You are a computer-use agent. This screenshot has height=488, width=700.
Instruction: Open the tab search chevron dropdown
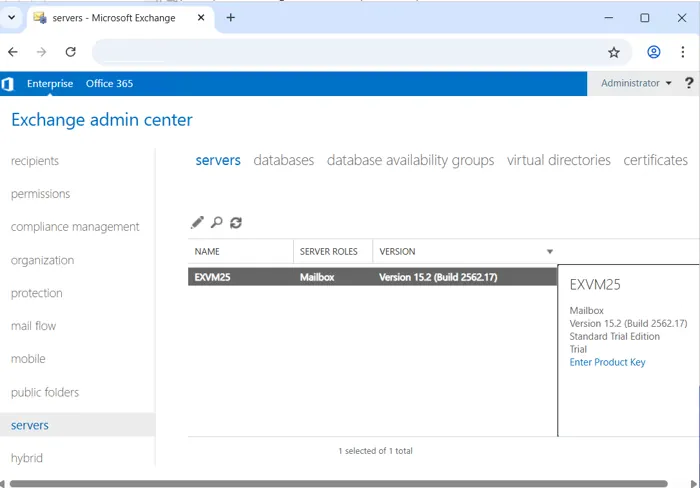[12, 18]
